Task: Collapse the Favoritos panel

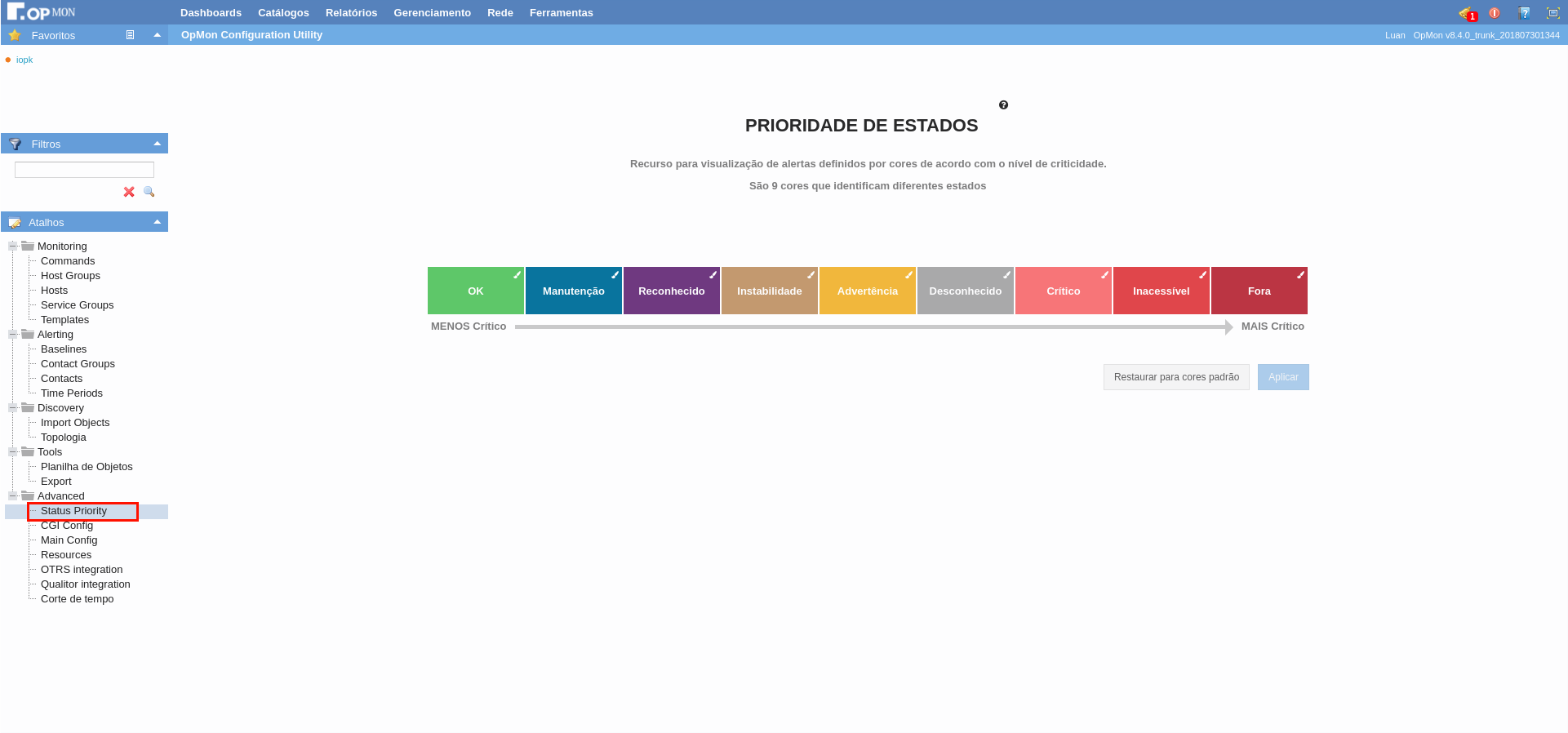Action: [157, 35]
